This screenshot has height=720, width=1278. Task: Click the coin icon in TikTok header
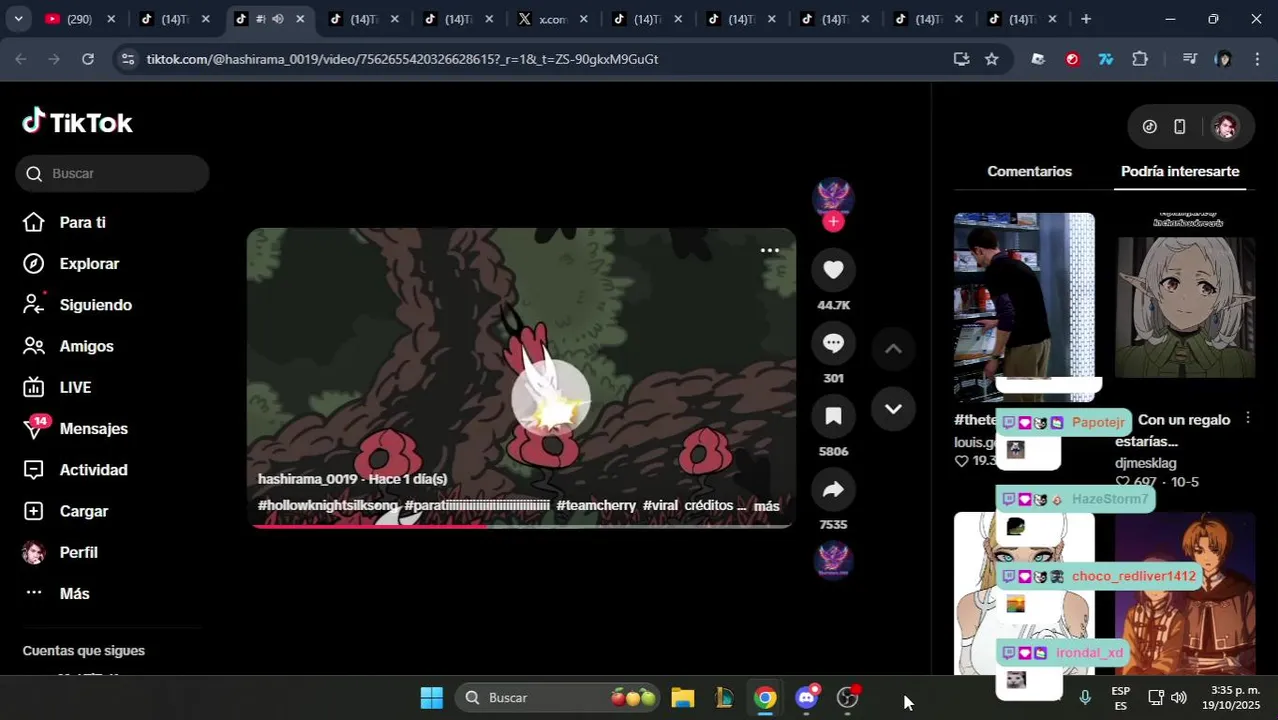1150,126
